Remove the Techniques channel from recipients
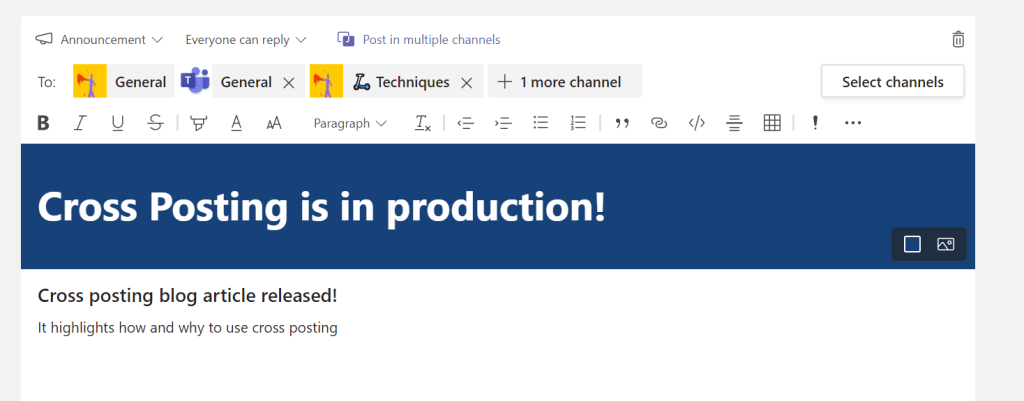Screen dimensions: 1024x401 [466, 83]
